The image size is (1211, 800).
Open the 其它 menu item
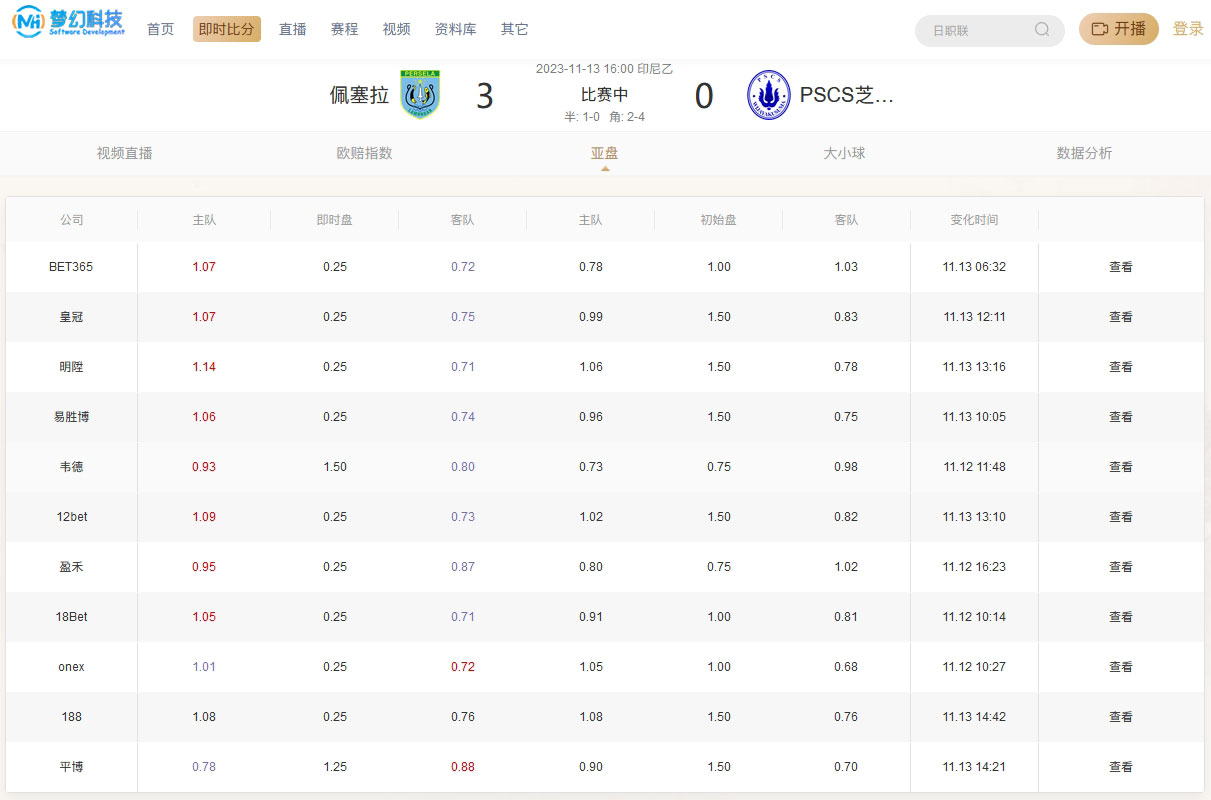(515, 30)
